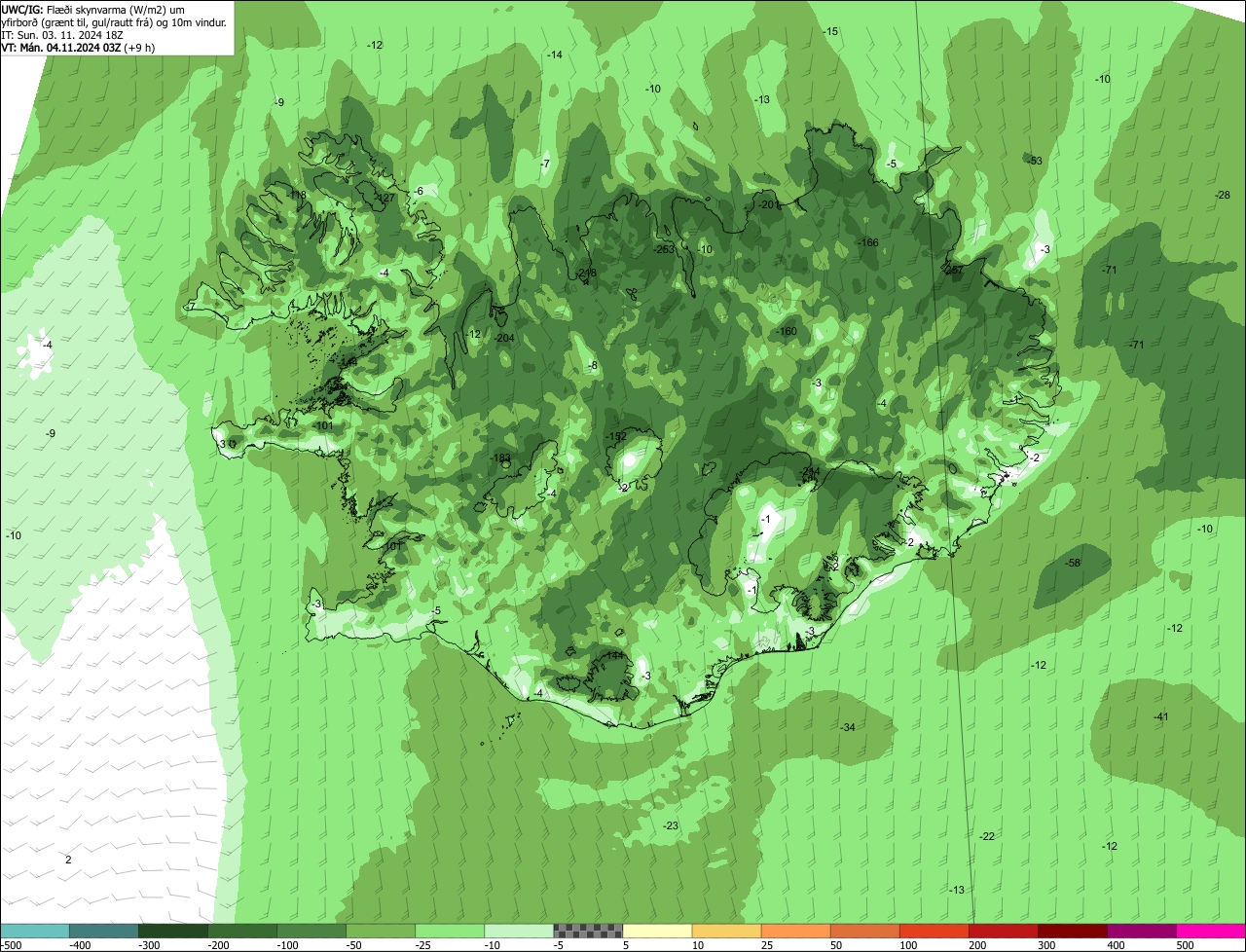1246x952 pixels.
Task: Select the 5 to 10 pale yellow legend swatch
Action: [657, 931]
